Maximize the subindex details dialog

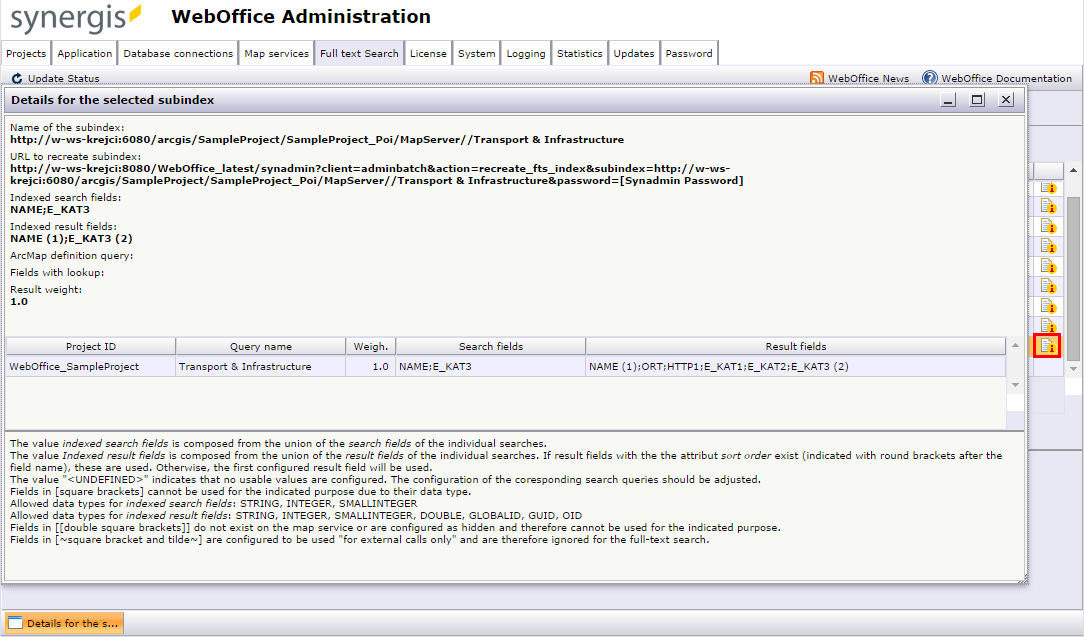[977, 100]
